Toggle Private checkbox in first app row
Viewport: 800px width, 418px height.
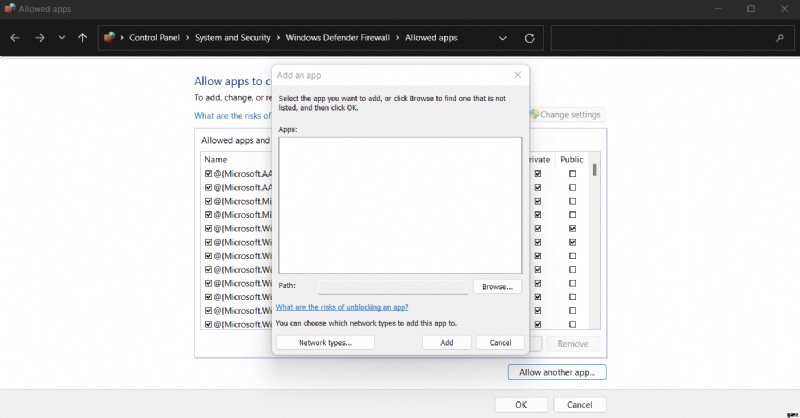click(x=538, y=174)
